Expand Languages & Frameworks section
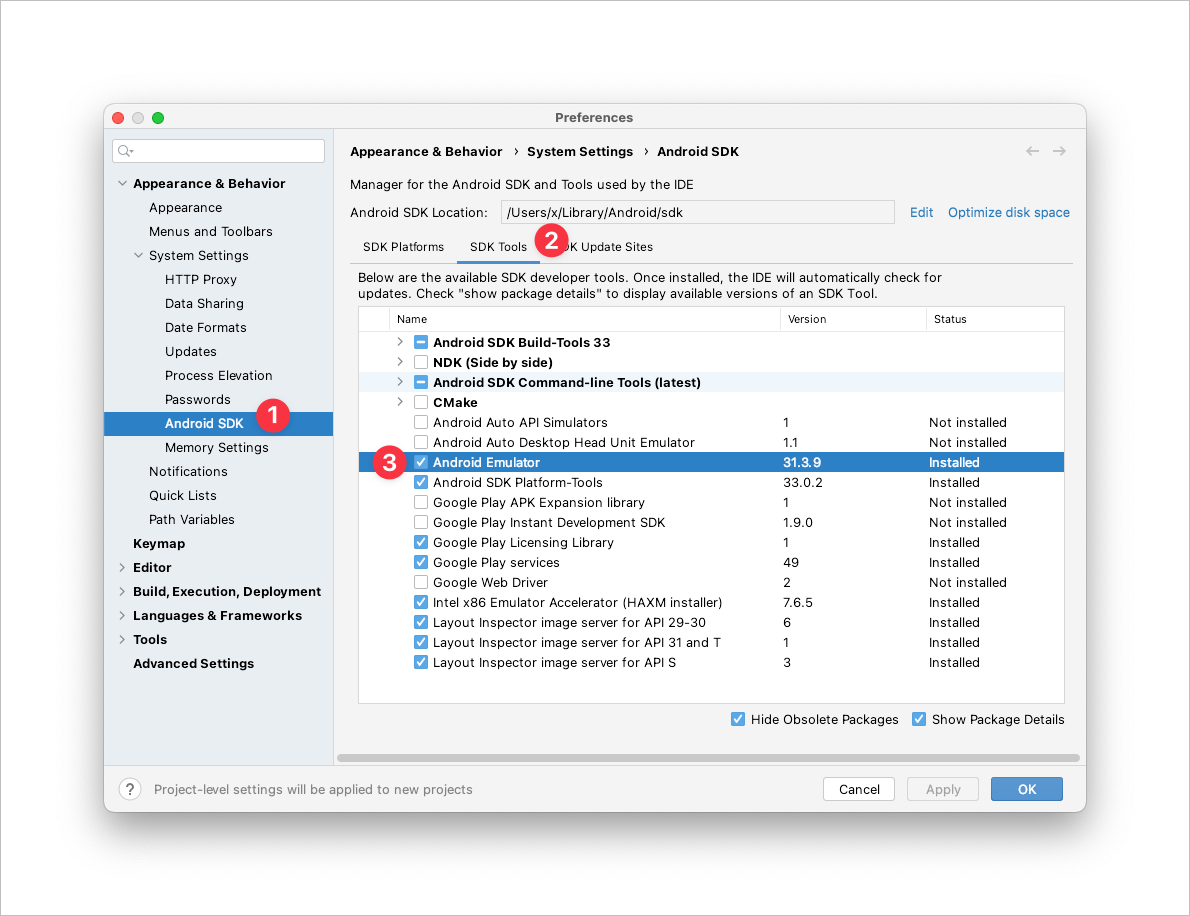This screenshot has width=1190, height=916. [122, 615]
